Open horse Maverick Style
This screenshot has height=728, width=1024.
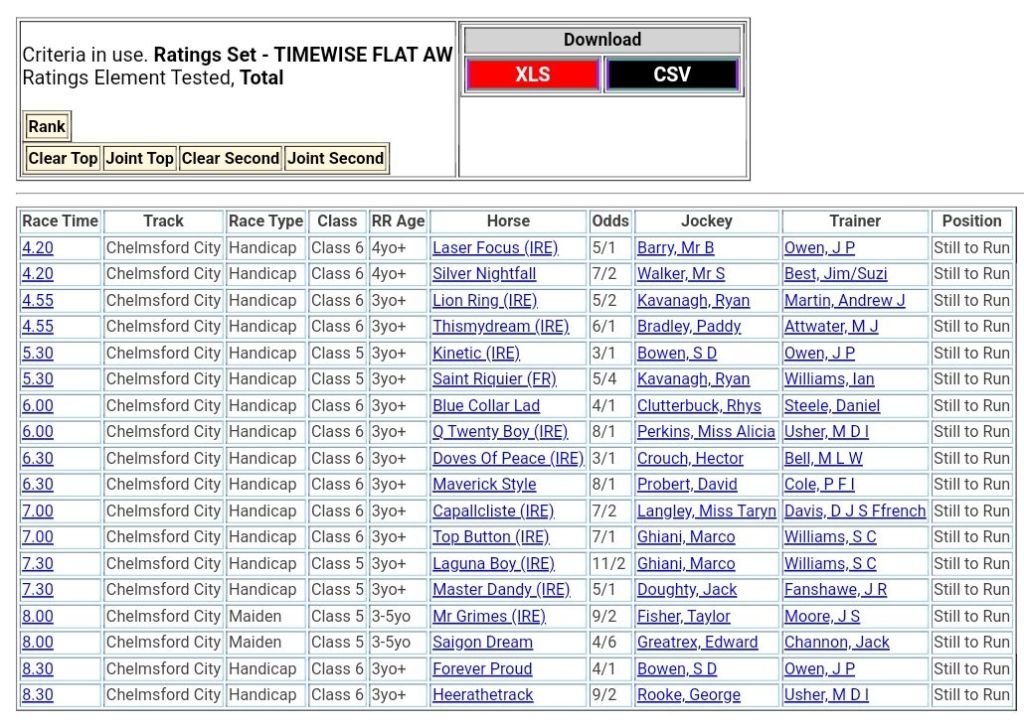[x=484, y=484]
